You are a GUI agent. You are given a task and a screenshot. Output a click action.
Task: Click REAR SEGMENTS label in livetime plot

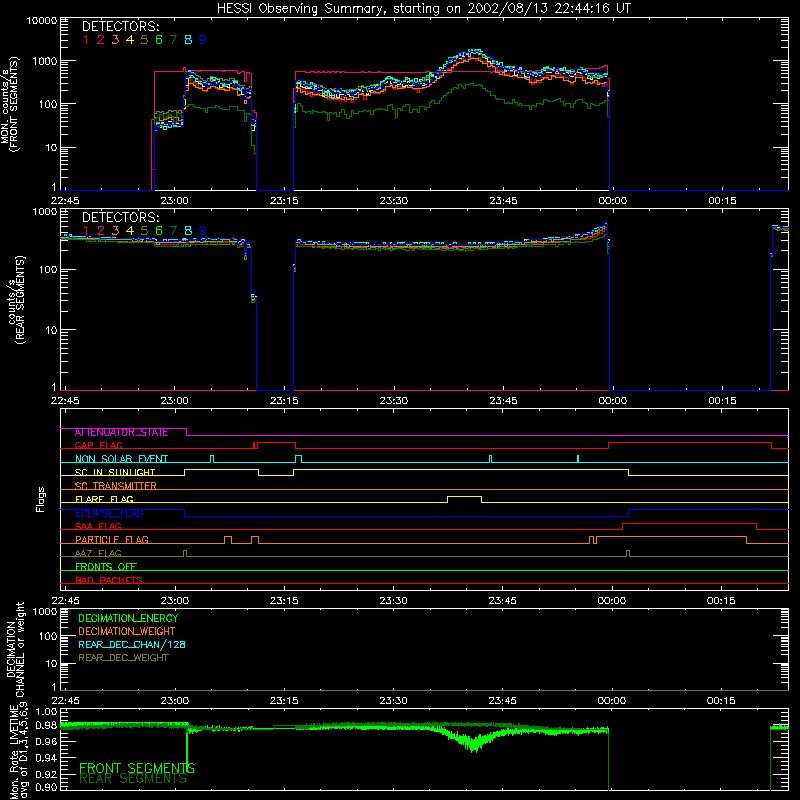coord(133,779)
